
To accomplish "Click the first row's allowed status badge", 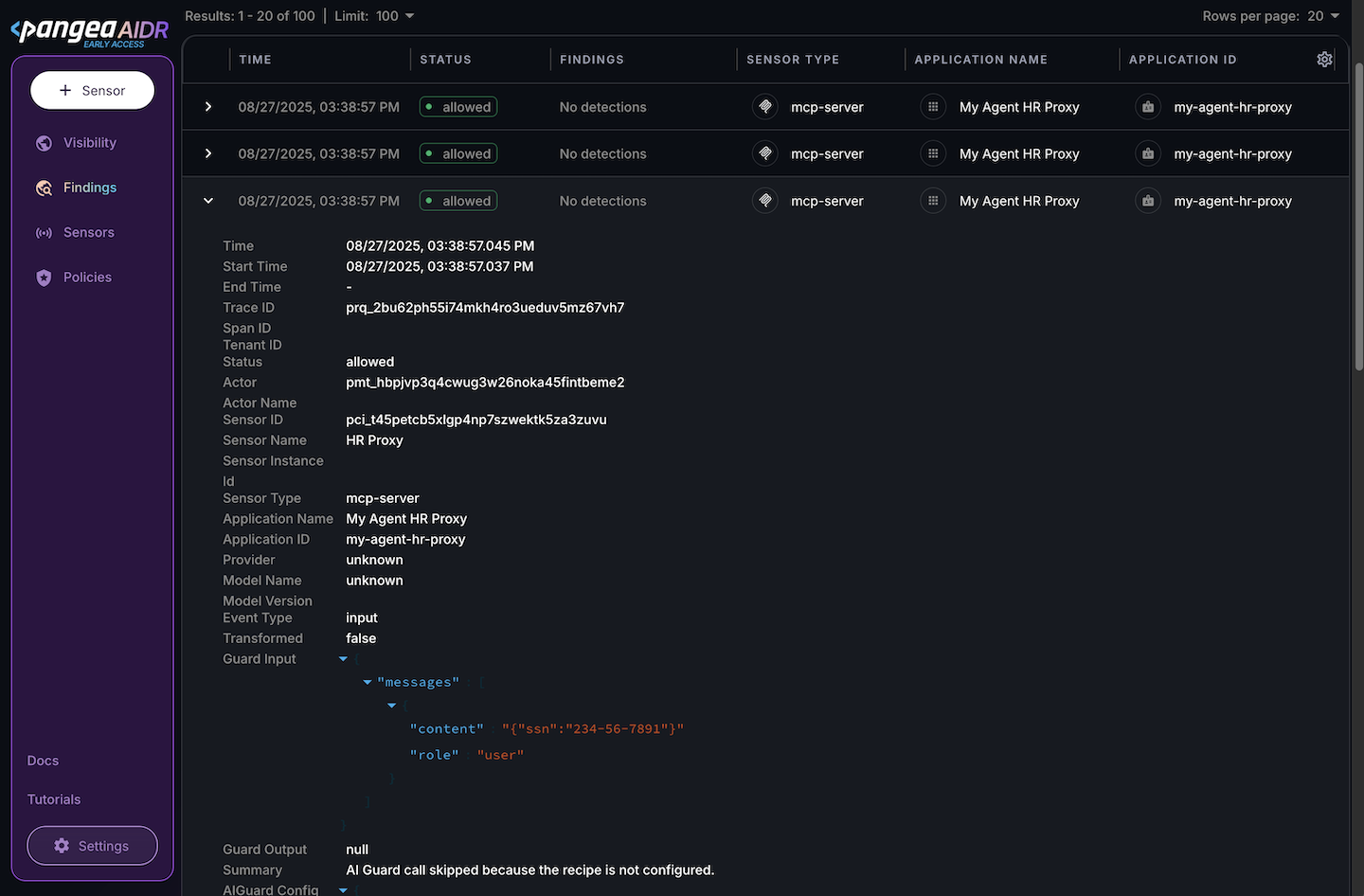I will click(x=458, y=107).
